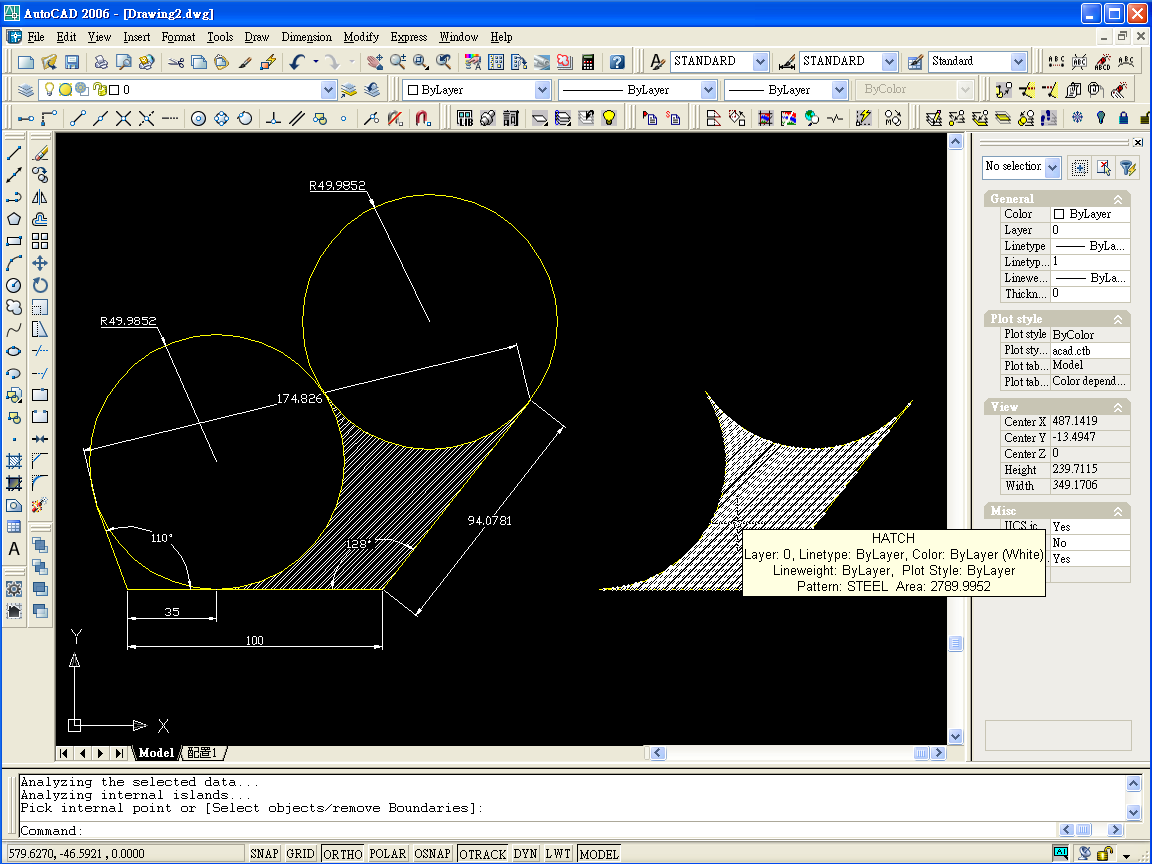
Task: Click the Quick Select icon in Properties
Action: (1128, 168)
